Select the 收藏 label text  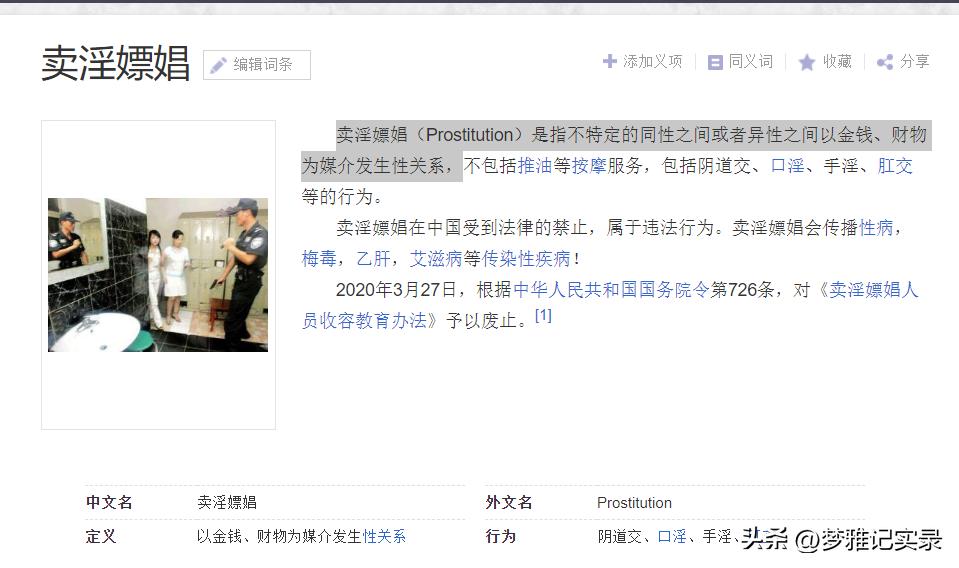pos(837,62)
